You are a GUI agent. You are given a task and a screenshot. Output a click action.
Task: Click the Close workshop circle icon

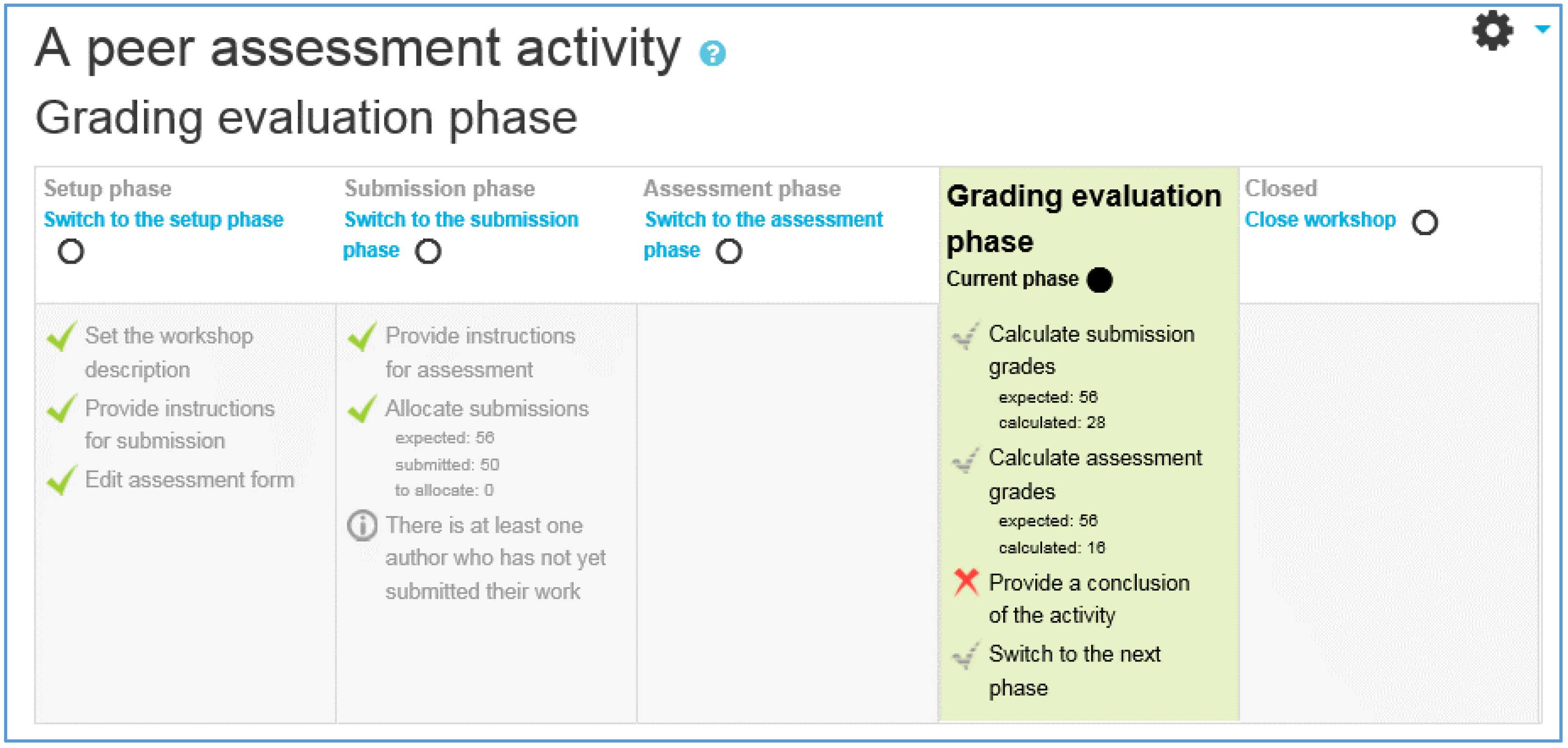pos(1425,222)
